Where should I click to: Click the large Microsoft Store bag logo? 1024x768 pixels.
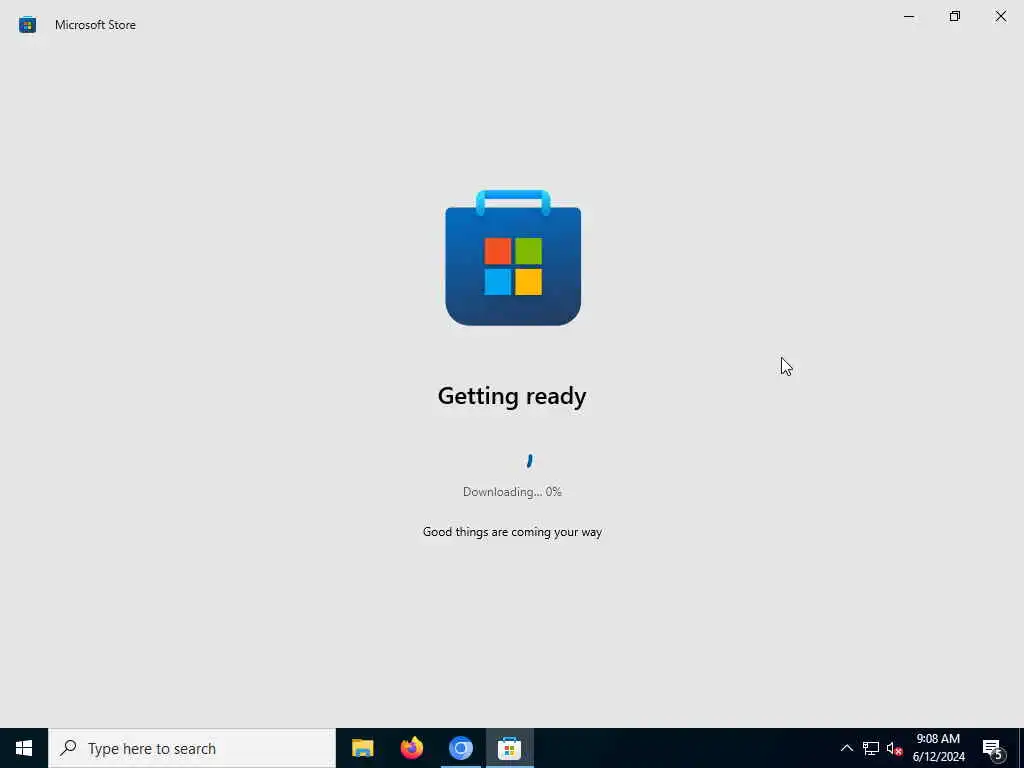[x=513, y=257]
